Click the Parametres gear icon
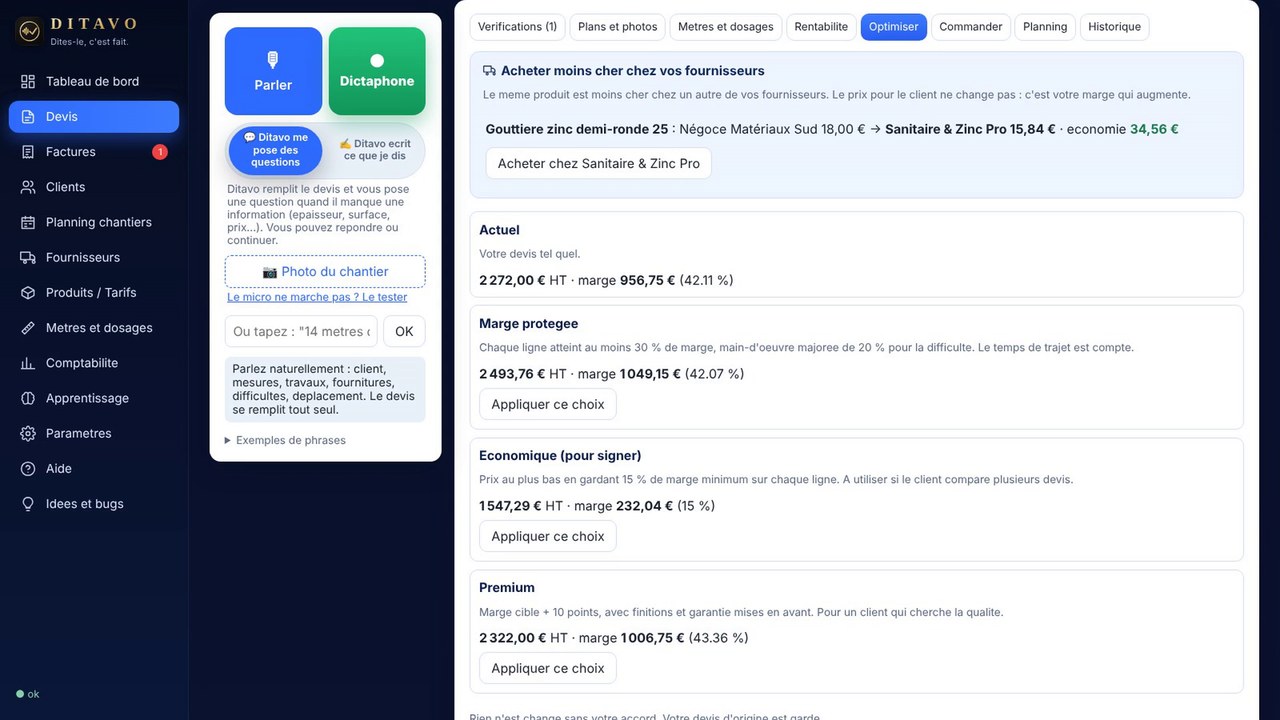The height and width of the screenshot is (720, 1280). (x=28, y=433)
